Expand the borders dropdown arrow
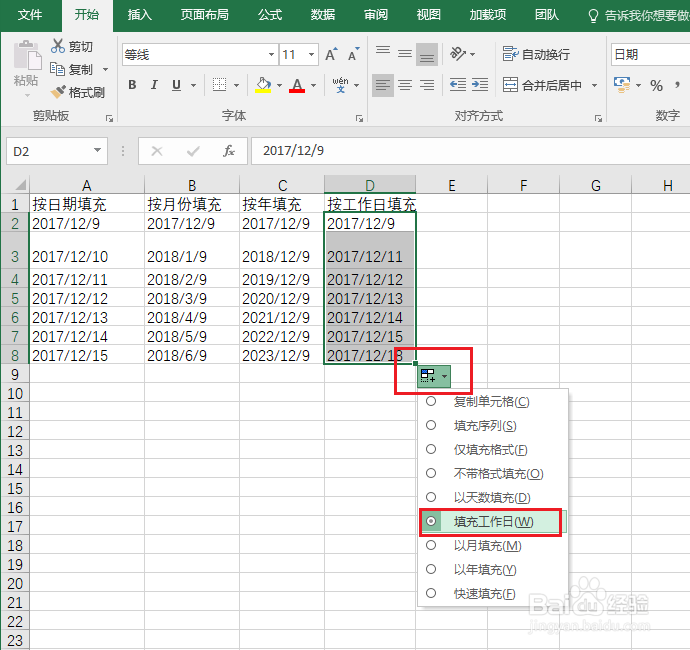690x650 pixels. pyautogui.click(x=237, y=85)
